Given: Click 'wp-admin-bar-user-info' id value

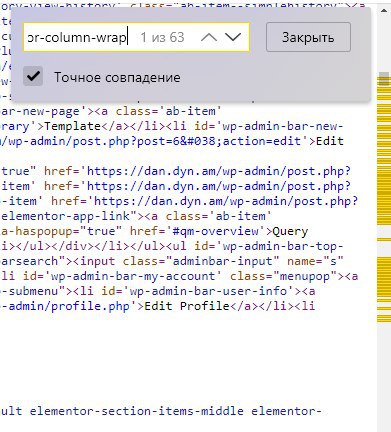Looking at the screenshot, I should point(208,291).
